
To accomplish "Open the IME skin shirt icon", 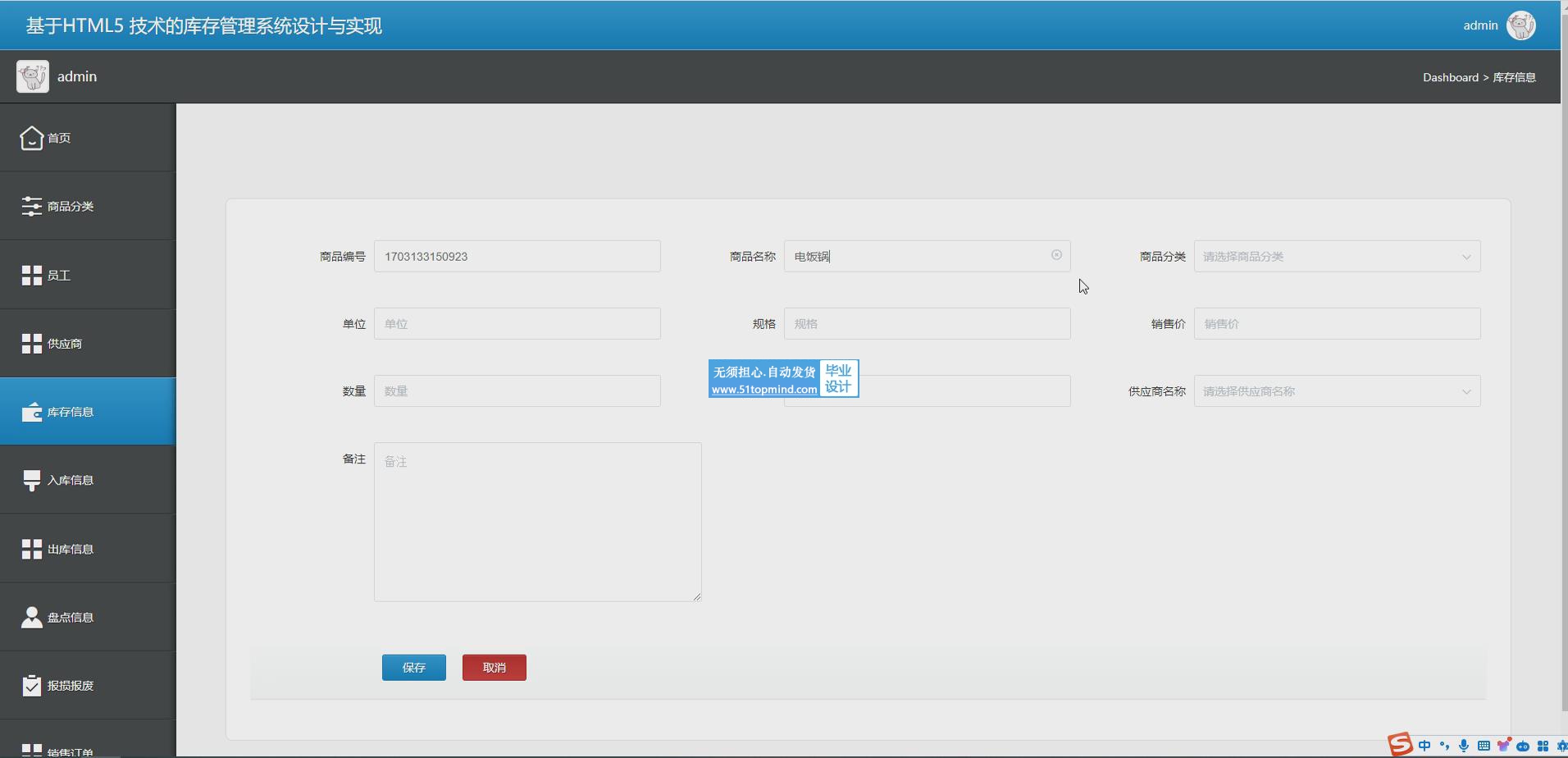I will coord(1503,746).
